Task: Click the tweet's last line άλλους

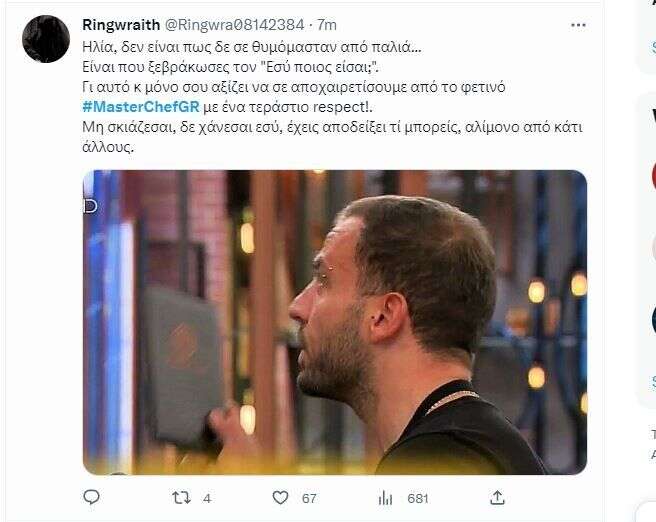Action: [x=108, y=147]
